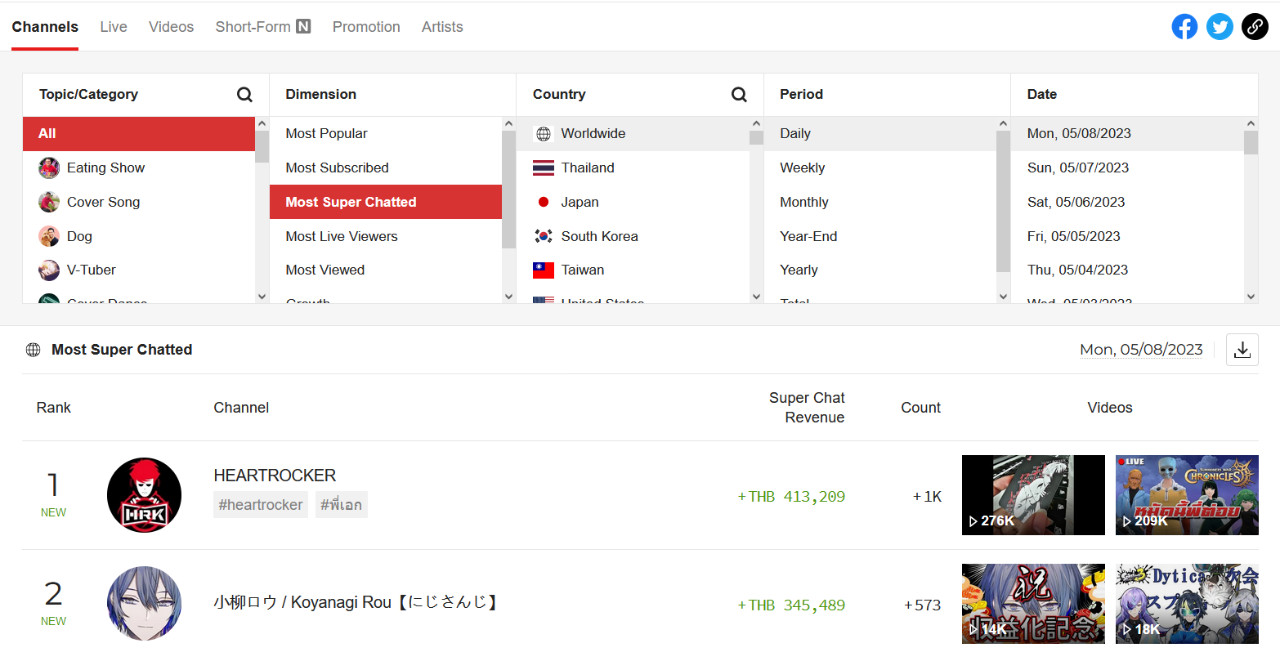Viewport: 1280px width, 670px height.
Task: Select Weekly period
Action: coord(880,168)
